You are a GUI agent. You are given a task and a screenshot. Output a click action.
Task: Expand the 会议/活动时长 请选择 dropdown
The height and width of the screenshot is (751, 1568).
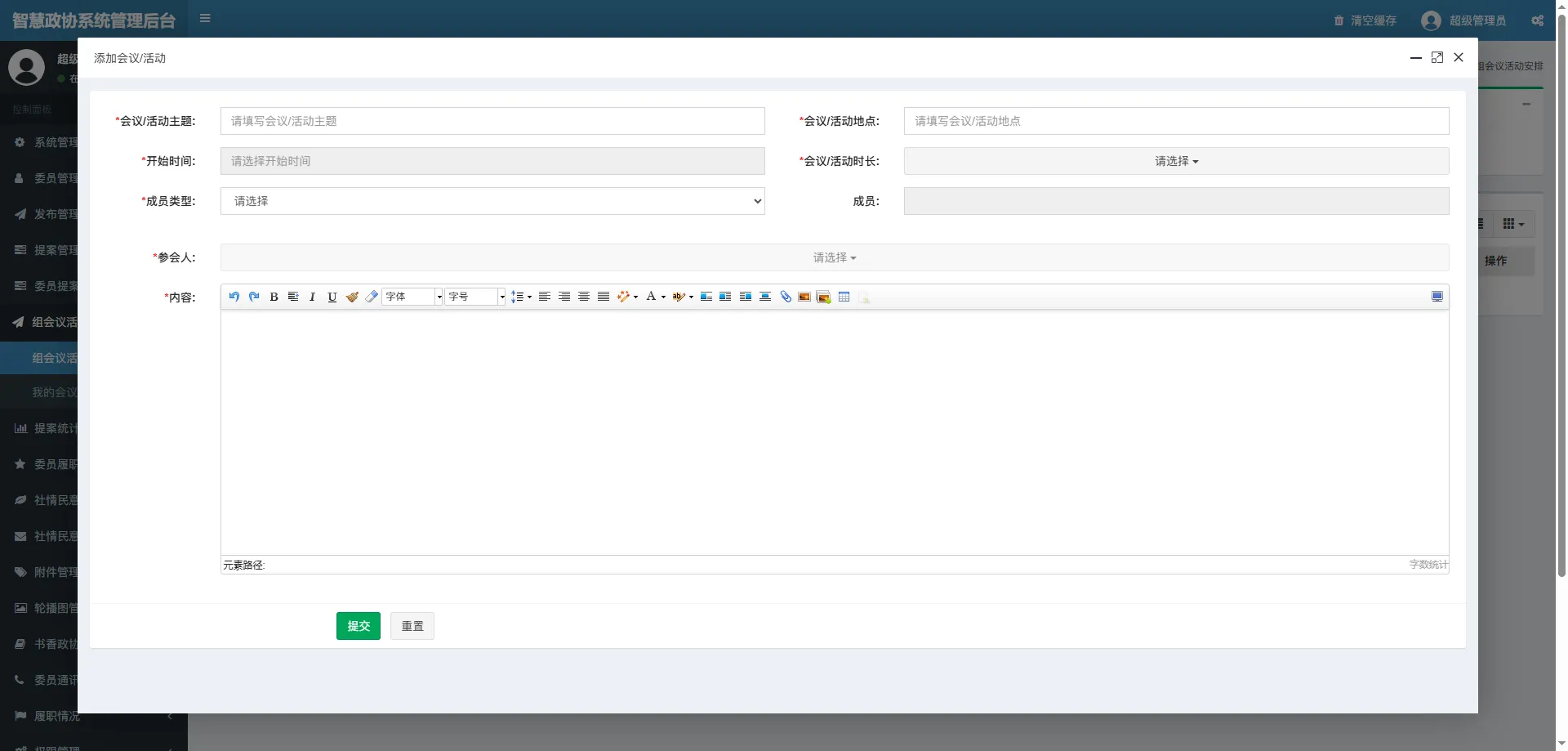(x=1176, y=161)
